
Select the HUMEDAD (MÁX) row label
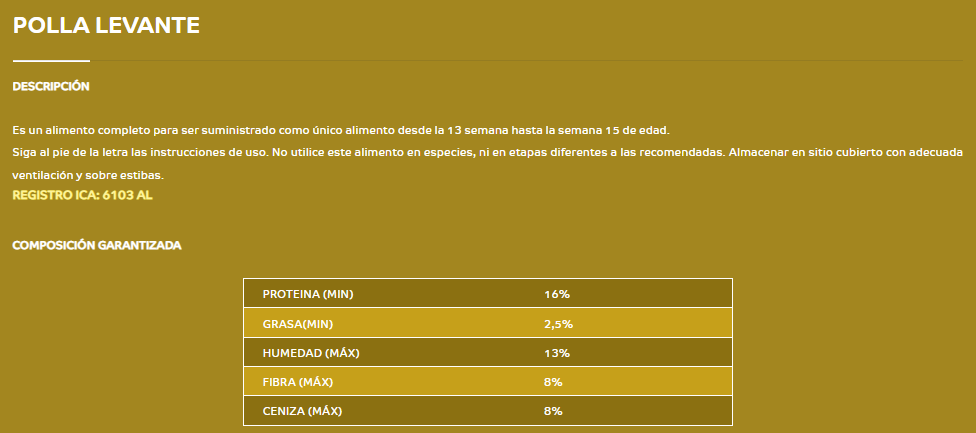(x=311, y=353)
